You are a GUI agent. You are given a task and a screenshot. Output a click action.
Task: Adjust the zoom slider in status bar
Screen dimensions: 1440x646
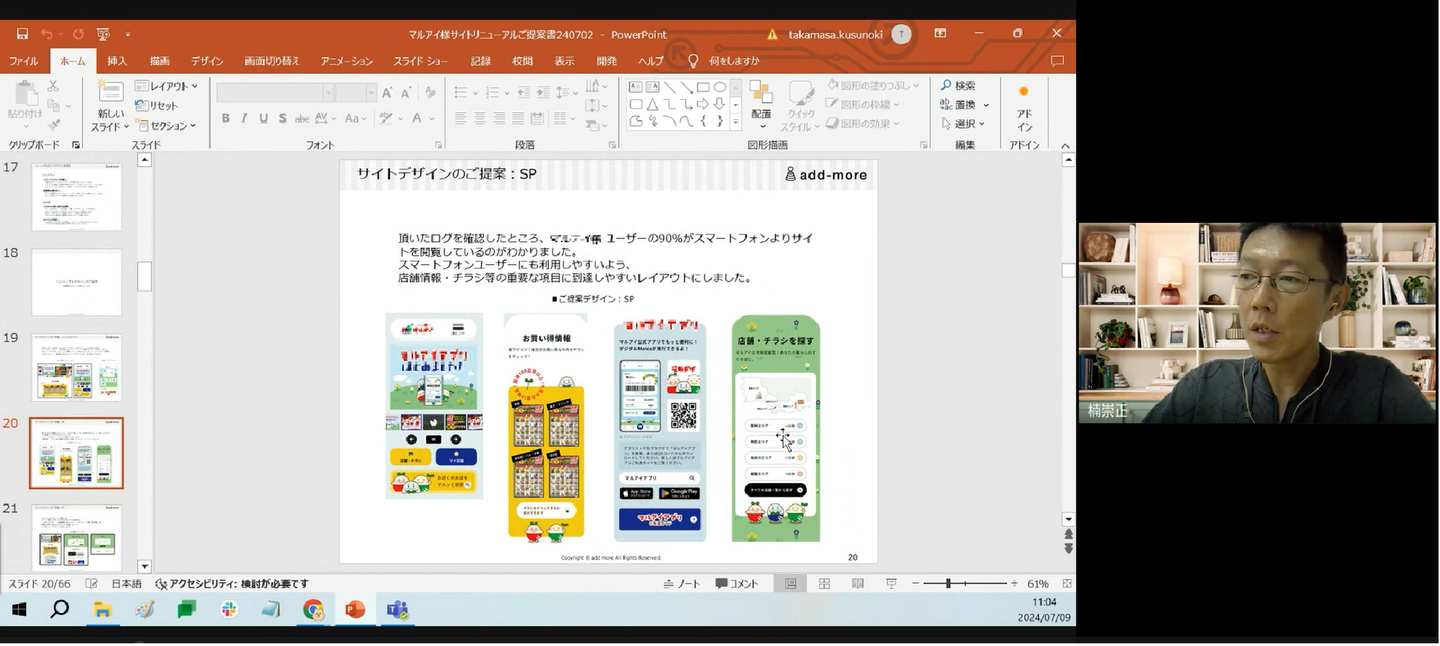pos(948,584)
